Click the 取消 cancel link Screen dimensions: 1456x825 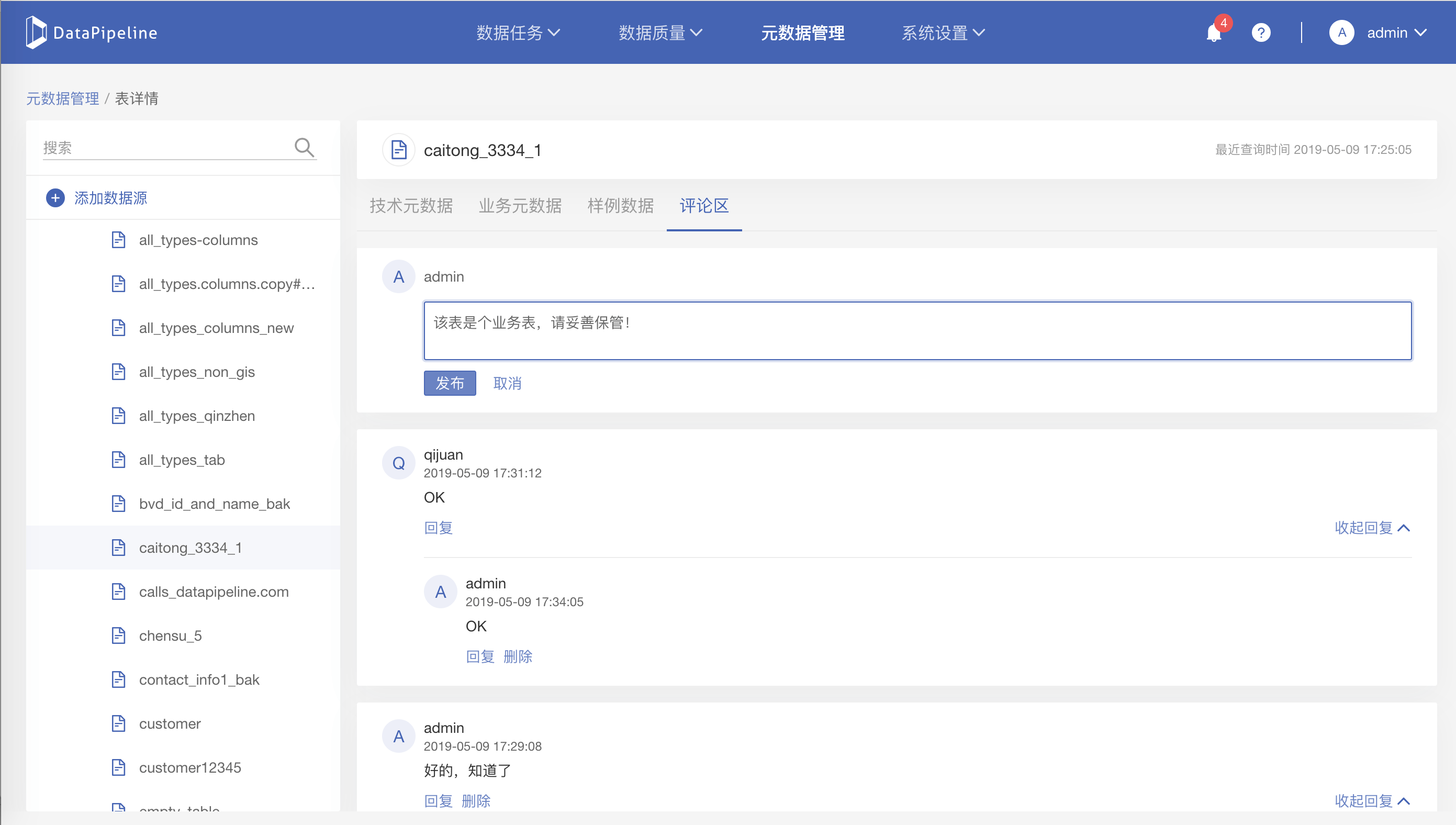tap(507, 383)
